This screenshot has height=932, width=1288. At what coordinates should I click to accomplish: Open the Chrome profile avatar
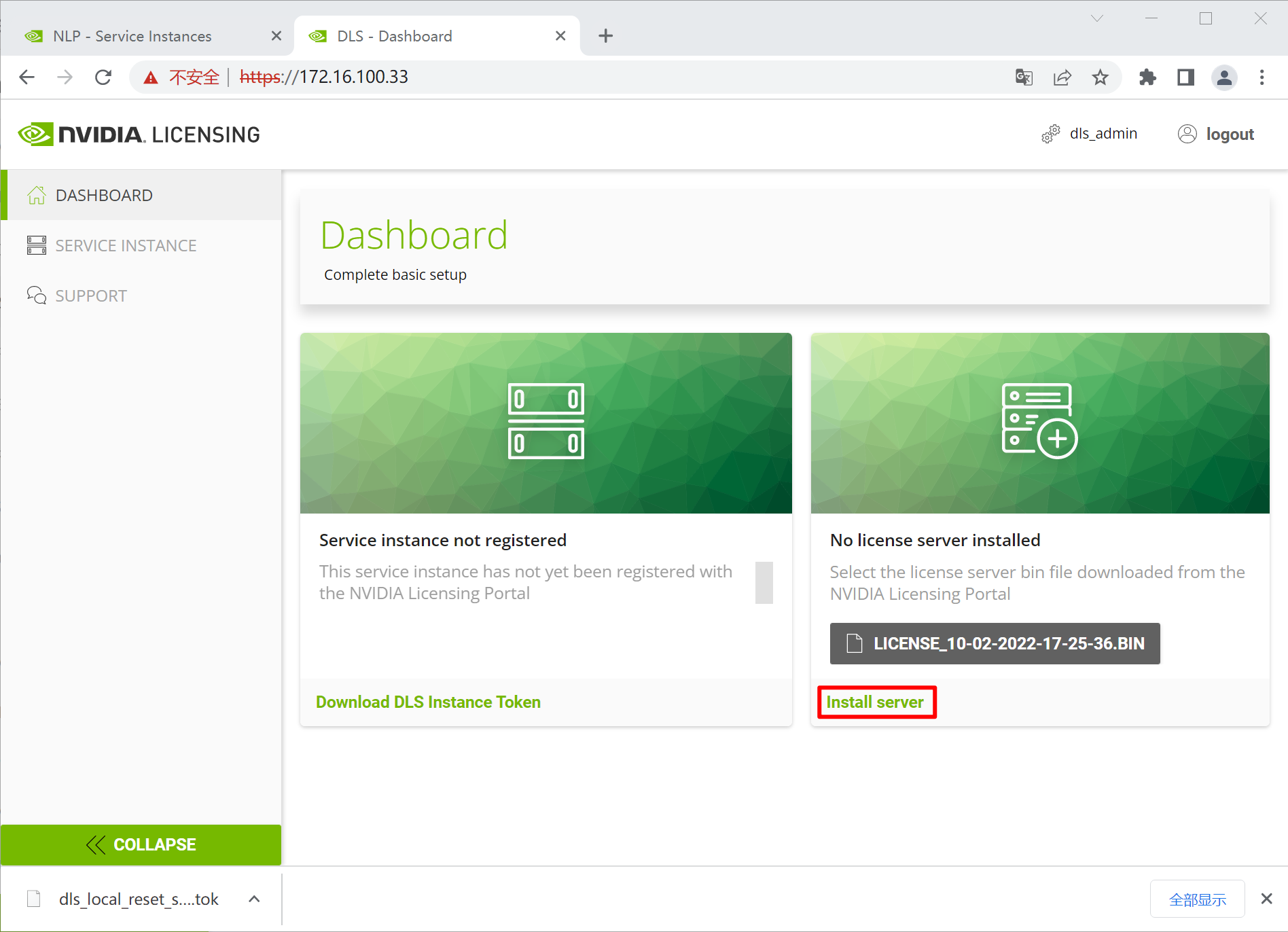point(1224,77)
